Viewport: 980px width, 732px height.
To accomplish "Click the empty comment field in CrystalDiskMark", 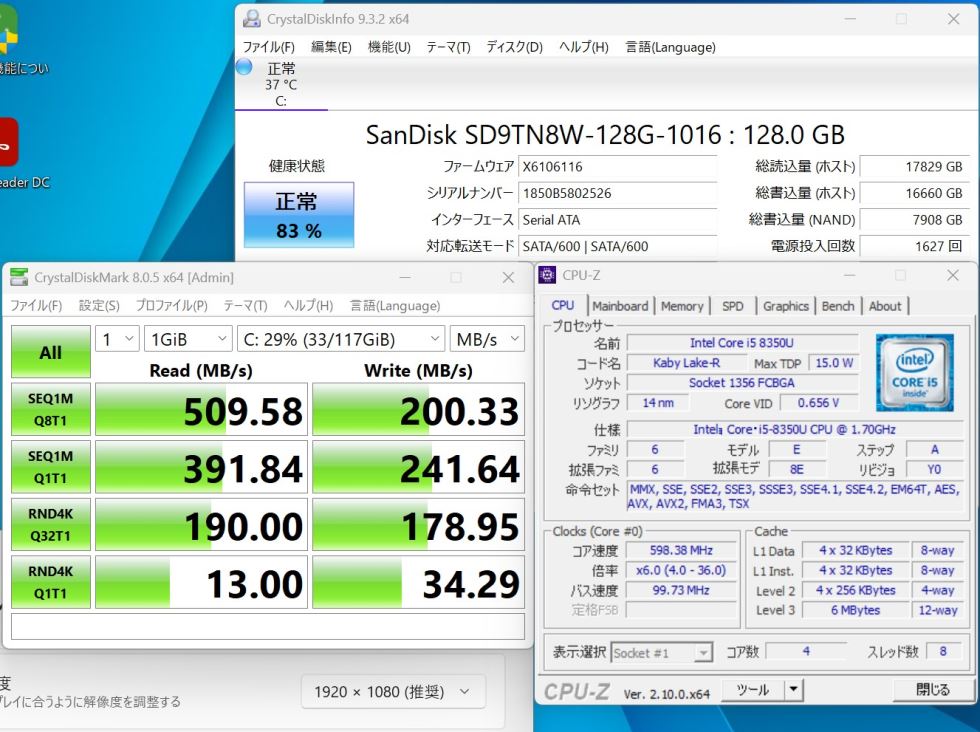I will tap(268, 626).
